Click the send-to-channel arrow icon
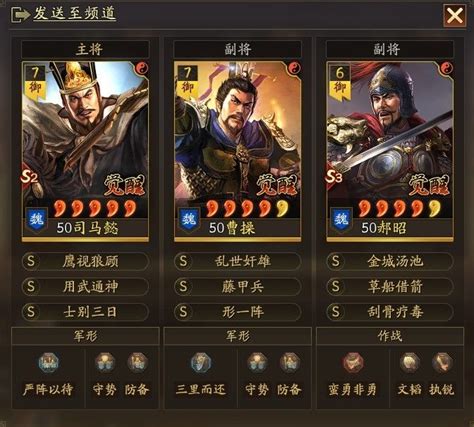The width and height of the screenshot is (474, 427). pyautogui.click(x=20, y=15)
